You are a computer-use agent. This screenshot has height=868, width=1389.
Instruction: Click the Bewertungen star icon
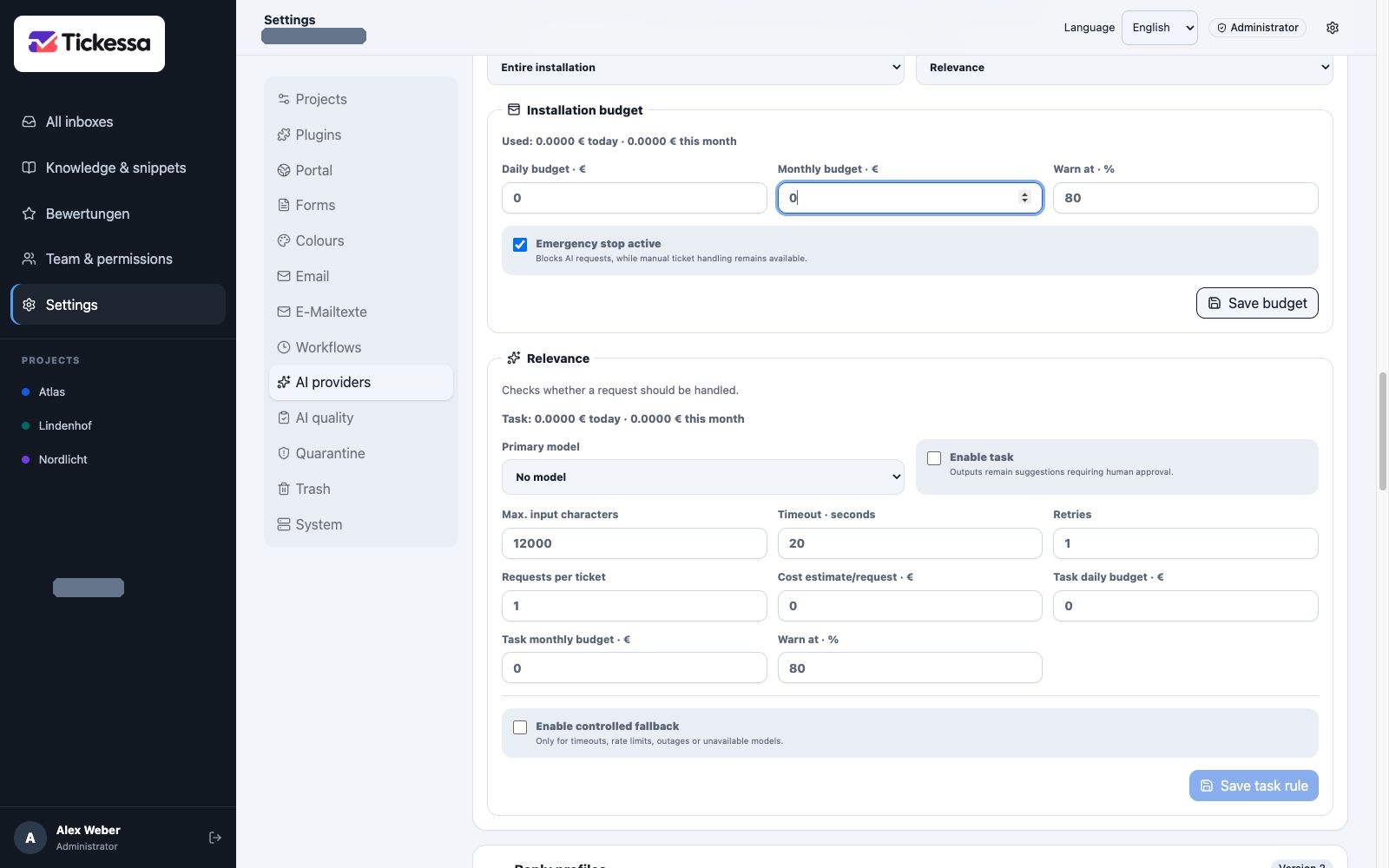[x=29, y=214]
